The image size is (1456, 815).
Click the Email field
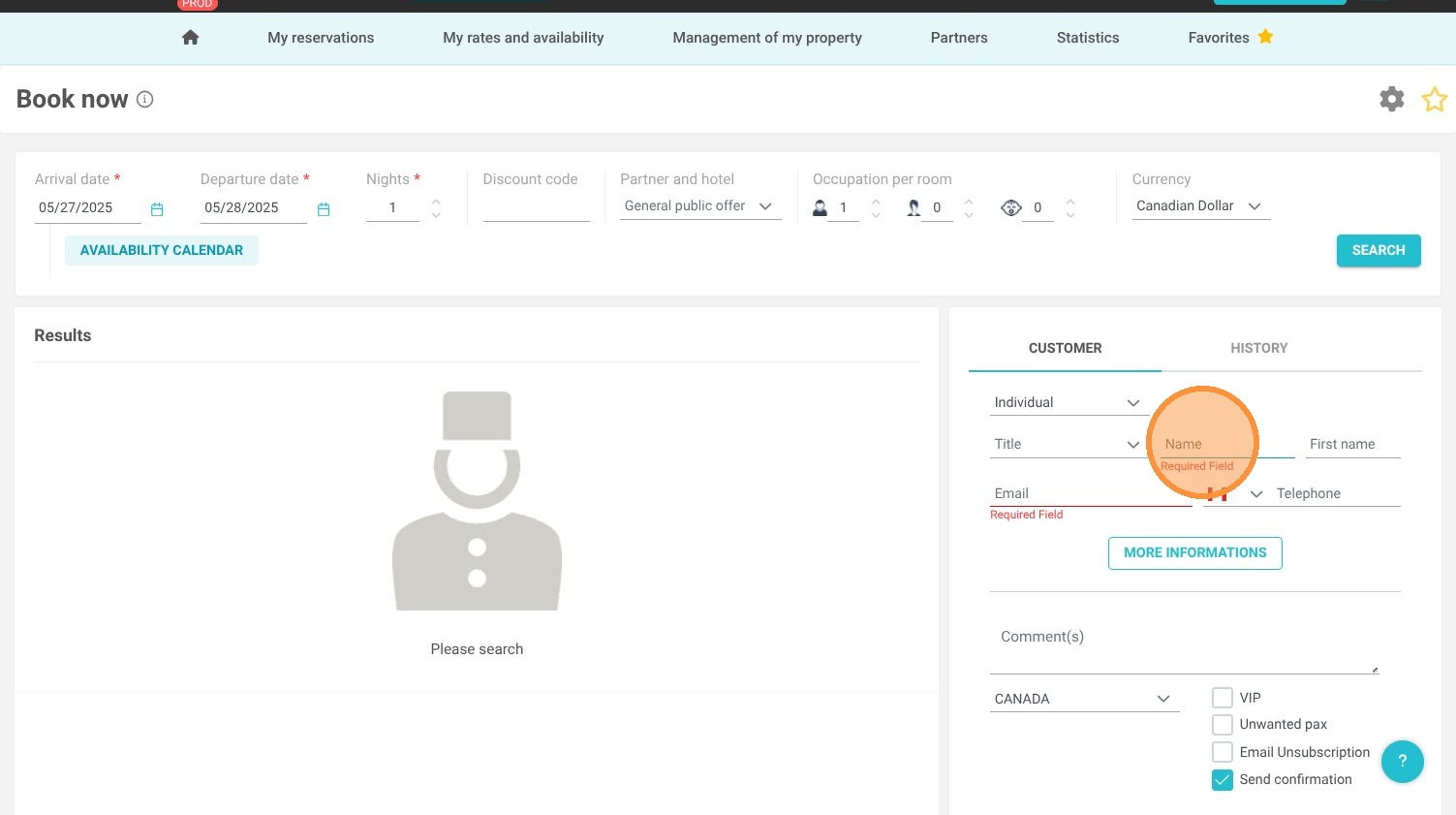(1091, 493)
